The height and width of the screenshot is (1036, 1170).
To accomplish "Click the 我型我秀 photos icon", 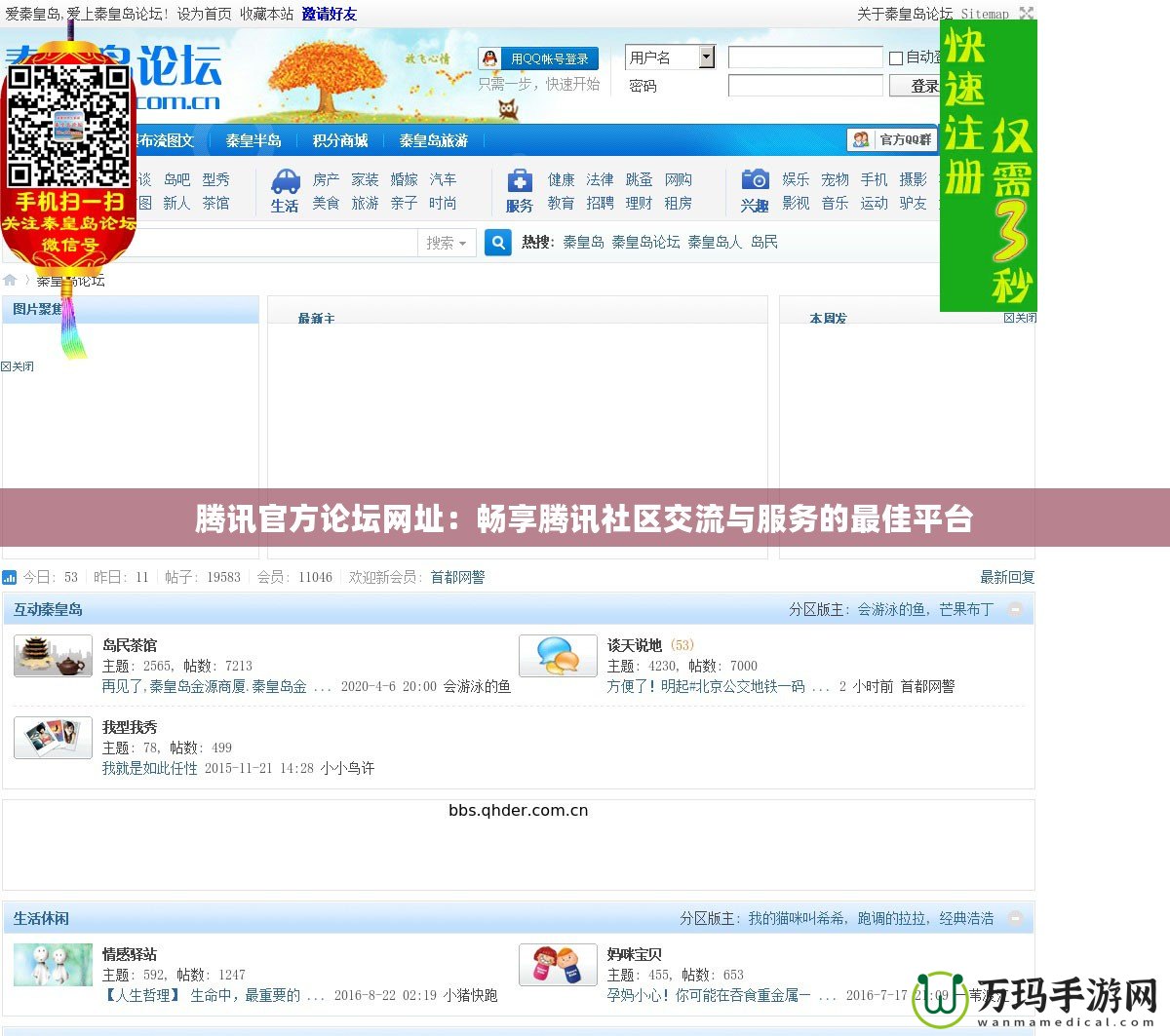I will coord(53,738).
